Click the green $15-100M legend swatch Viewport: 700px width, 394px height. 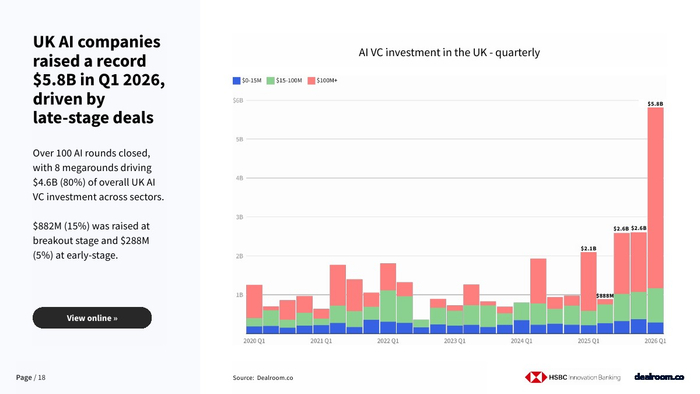270,81
